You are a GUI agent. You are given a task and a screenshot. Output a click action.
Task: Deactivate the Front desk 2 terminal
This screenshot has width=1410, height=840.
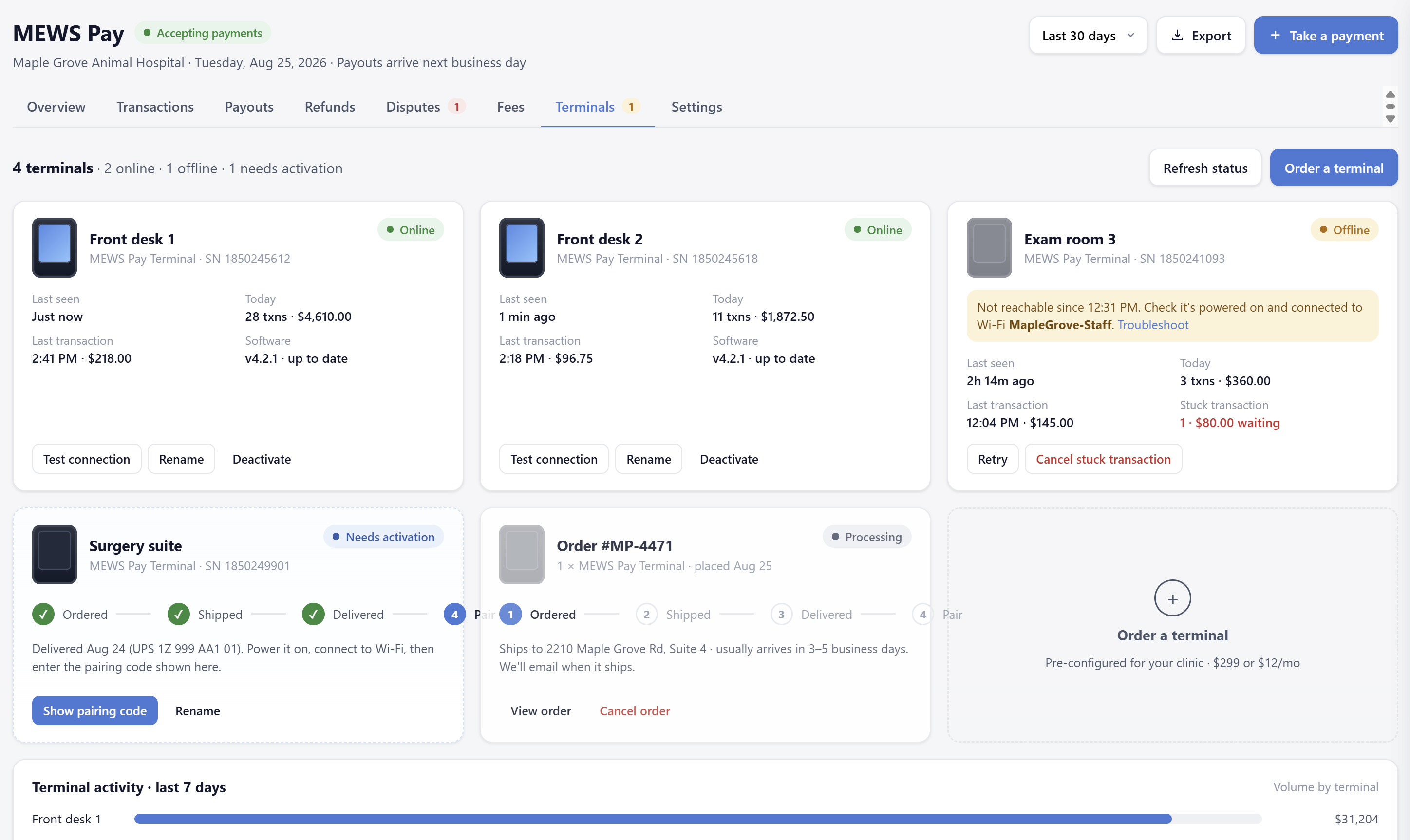tap(729, 459)
